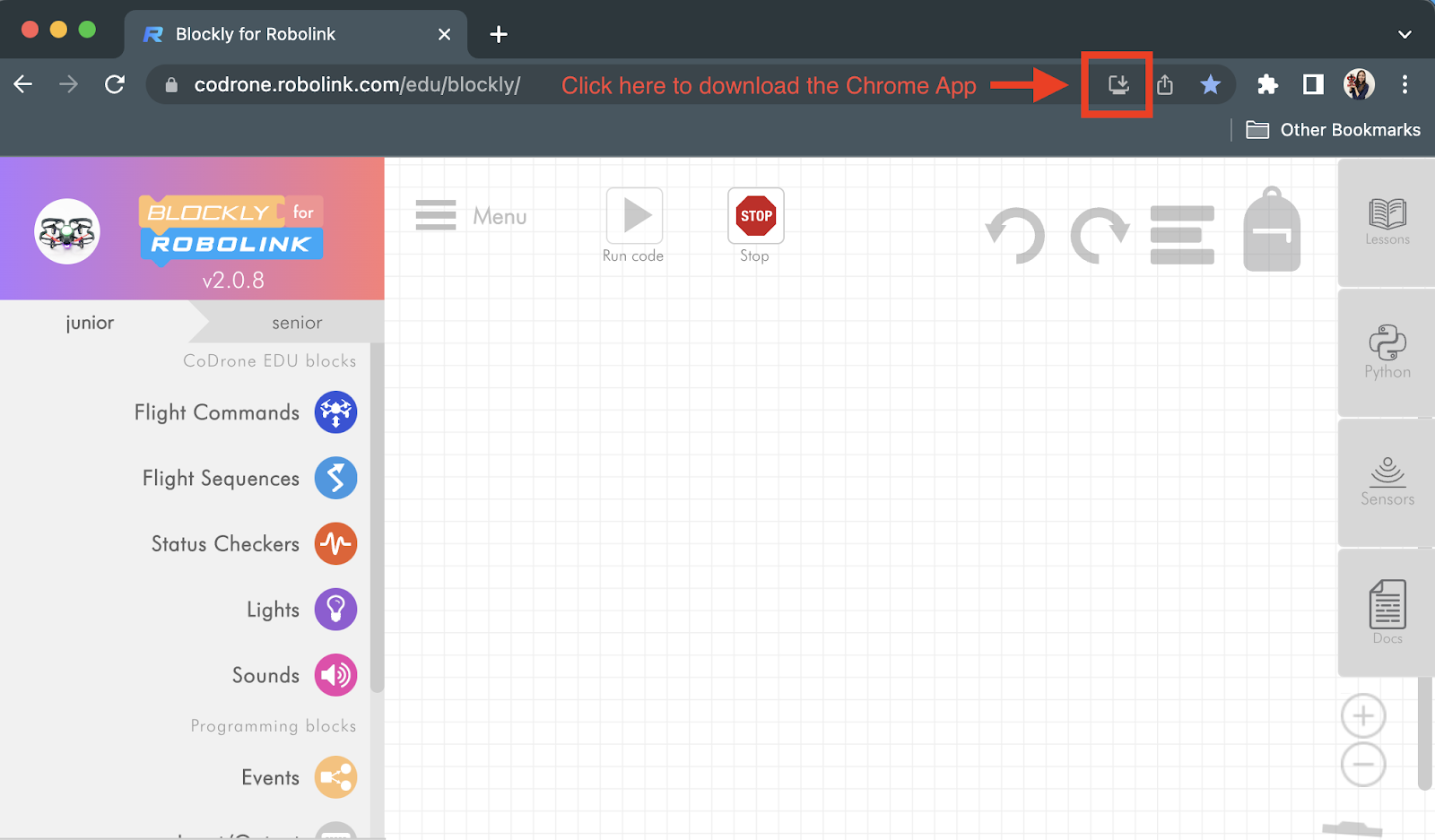The image size is (1435, 840).
Task: Toggle the browser side panel icon
Action: (x=1313, y=84)
